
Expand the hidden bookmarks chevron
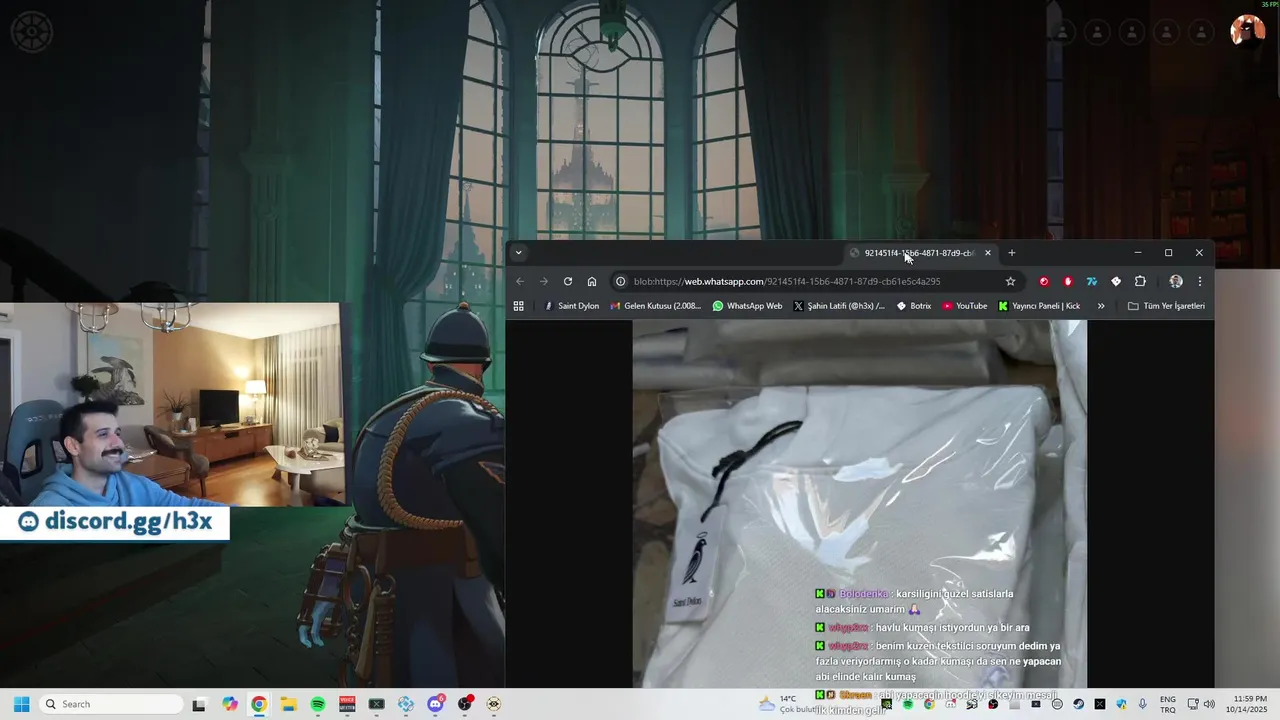(x=1101, y=306)
